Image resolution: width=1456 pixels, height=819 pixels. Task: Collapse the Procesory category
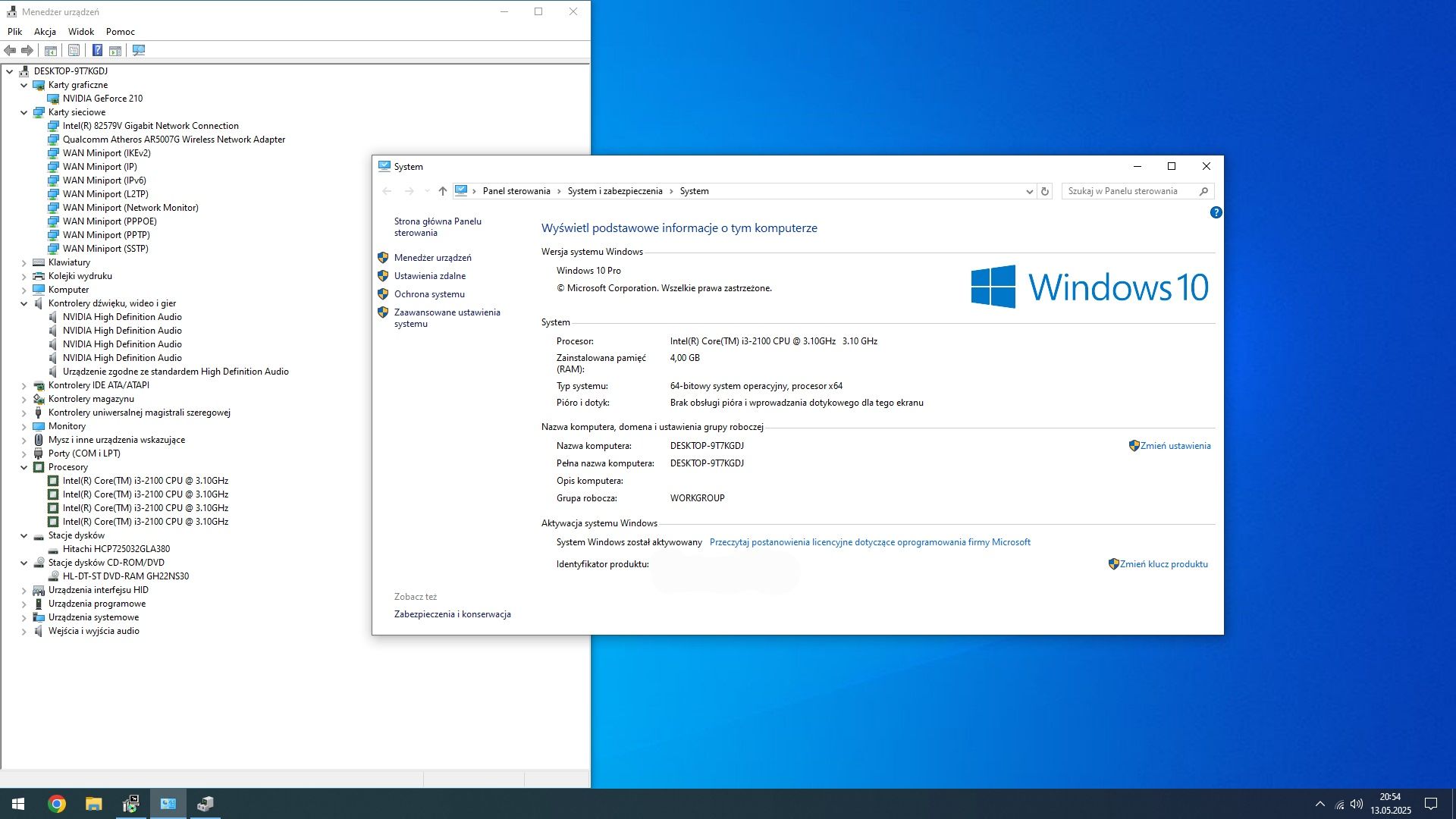tap(24, 467)
